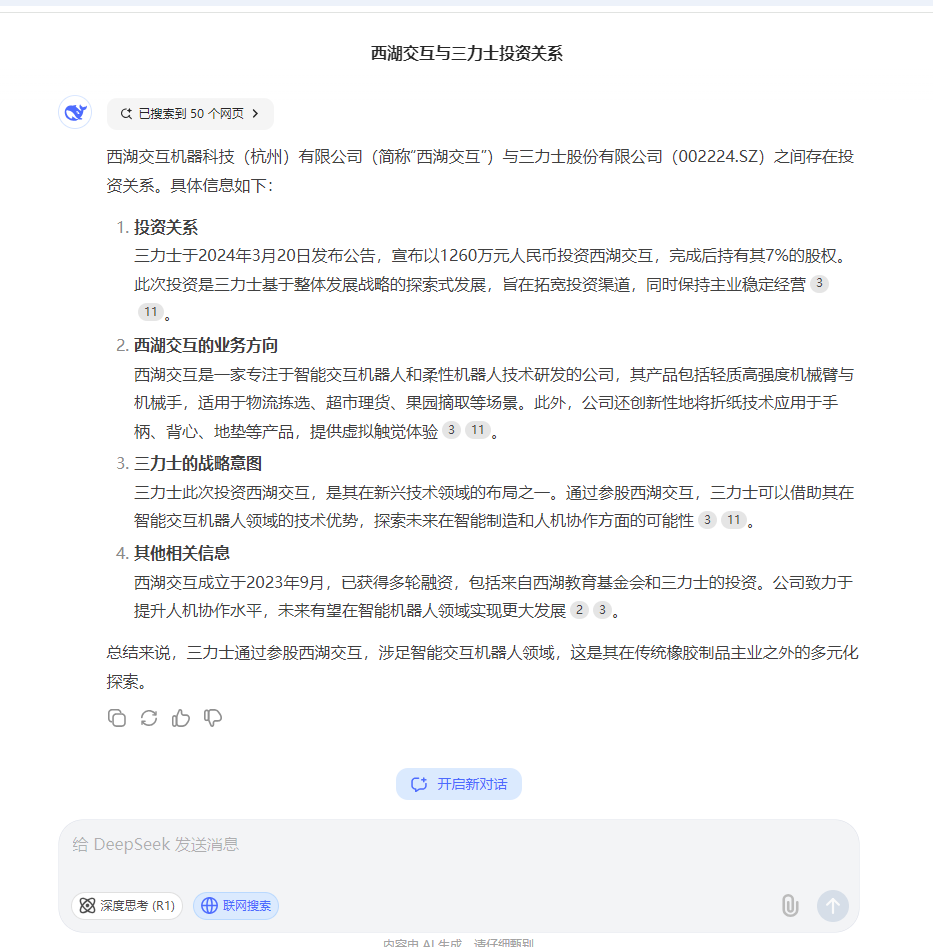The image size is (933, 947).
Task: Click the atom icon in 深度思考
Action: pyautogui.click(x=88, y=906)
